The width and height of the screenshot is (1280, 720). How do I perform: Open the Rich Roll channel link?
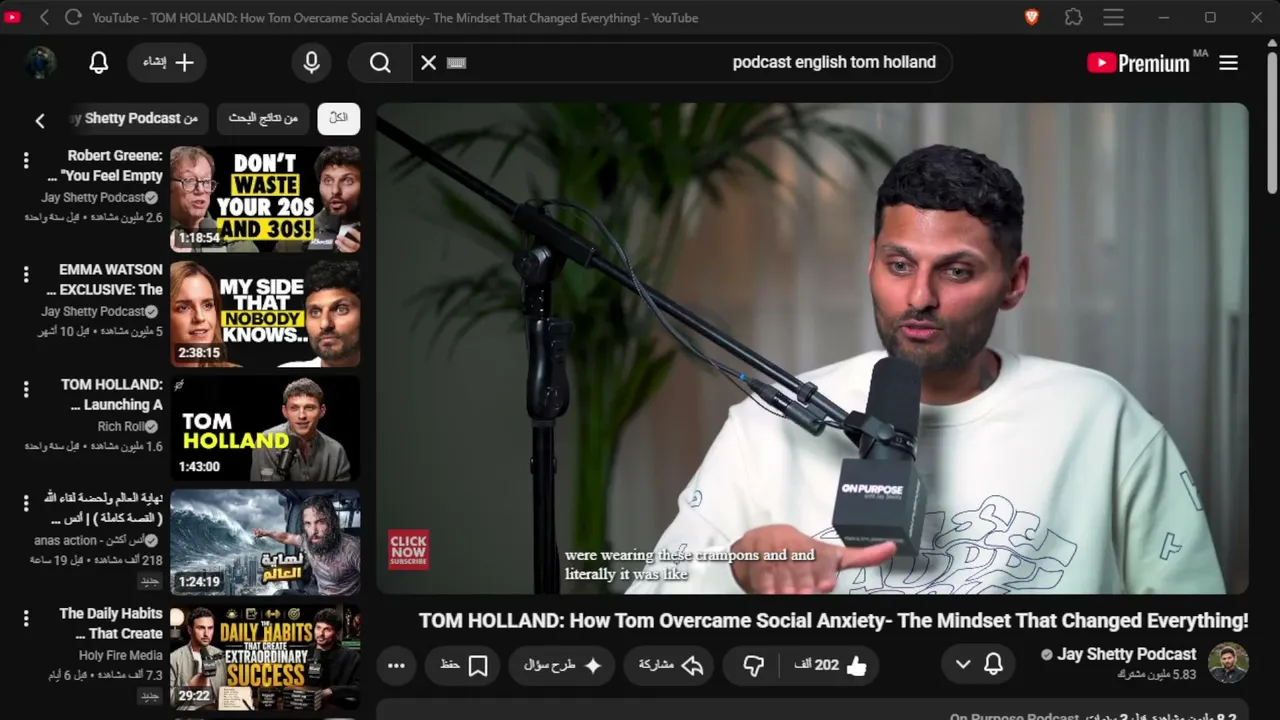click(121, 426)
